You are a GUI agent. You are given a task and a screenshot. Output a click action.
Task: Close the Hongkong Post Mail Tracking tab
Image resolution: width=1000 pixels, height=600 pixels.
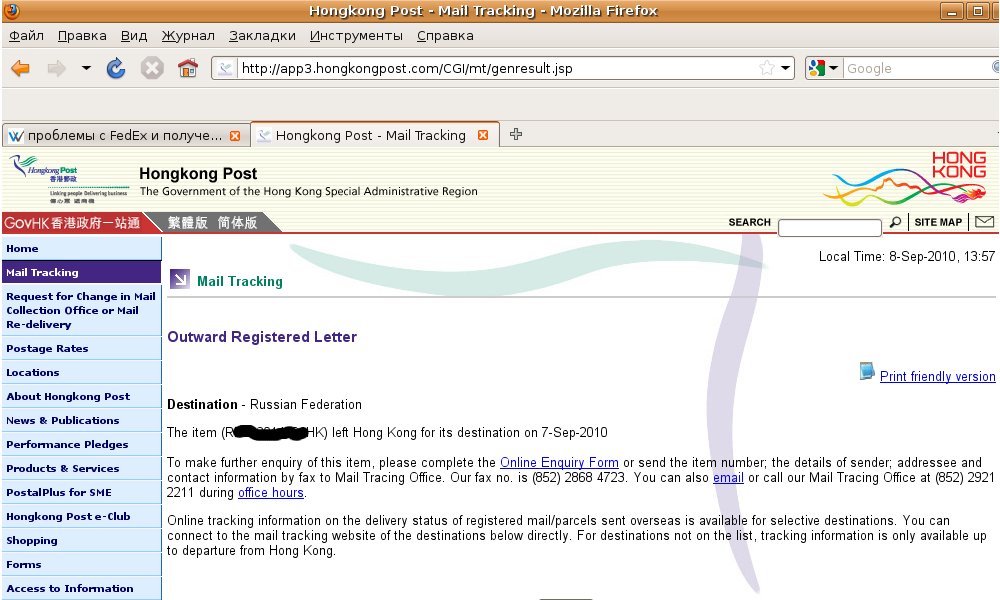pos(483,135)
